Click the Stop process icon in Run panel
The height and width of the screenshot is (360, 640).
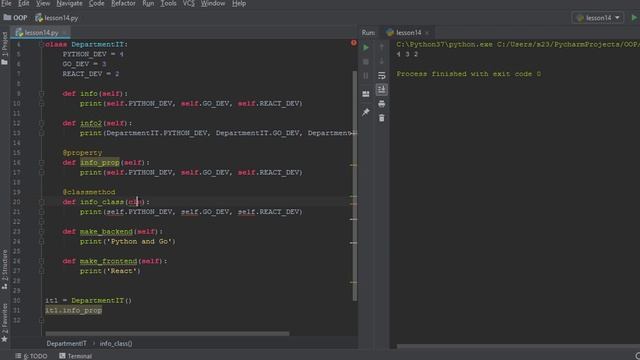click(366, 62)
